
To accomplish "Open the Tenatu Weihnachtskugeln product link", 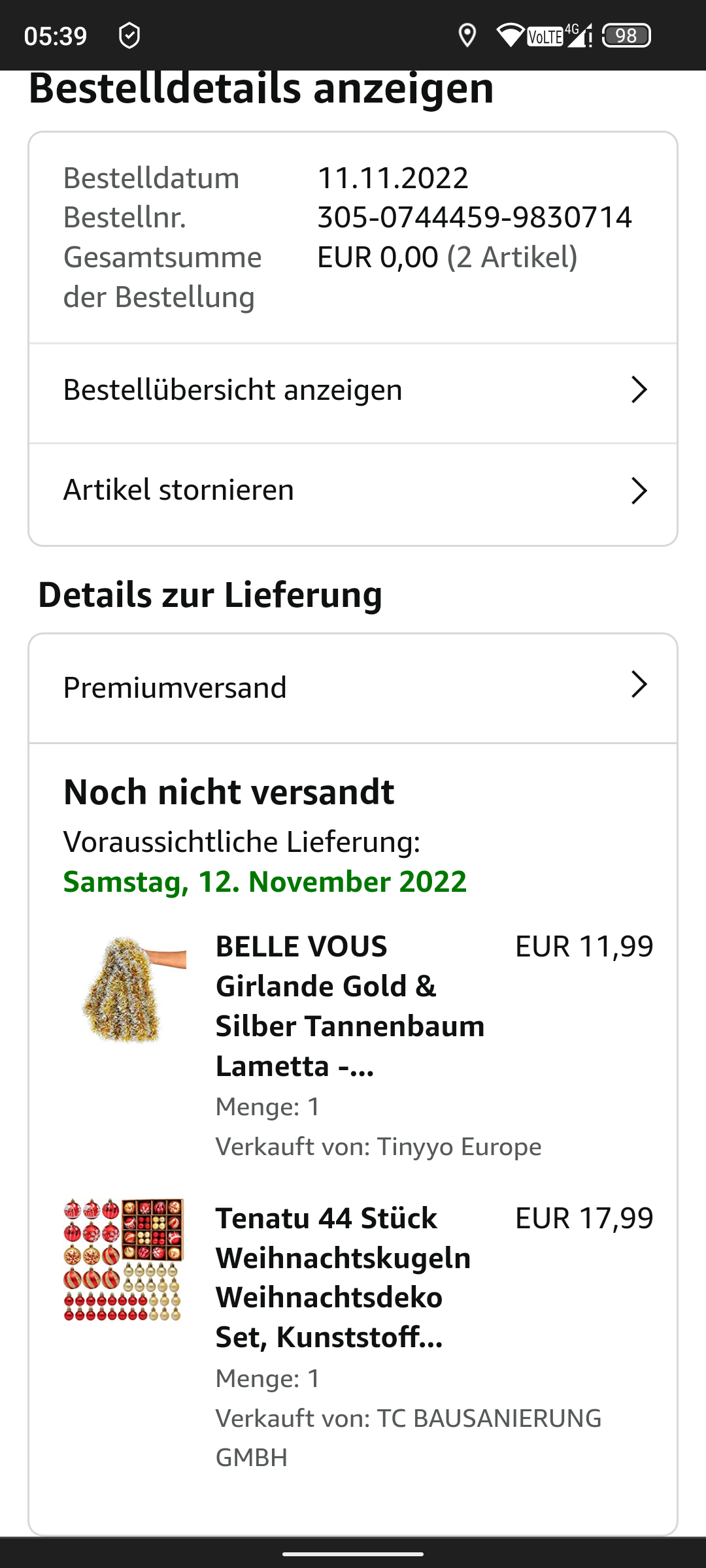I will pos(343,1277).
